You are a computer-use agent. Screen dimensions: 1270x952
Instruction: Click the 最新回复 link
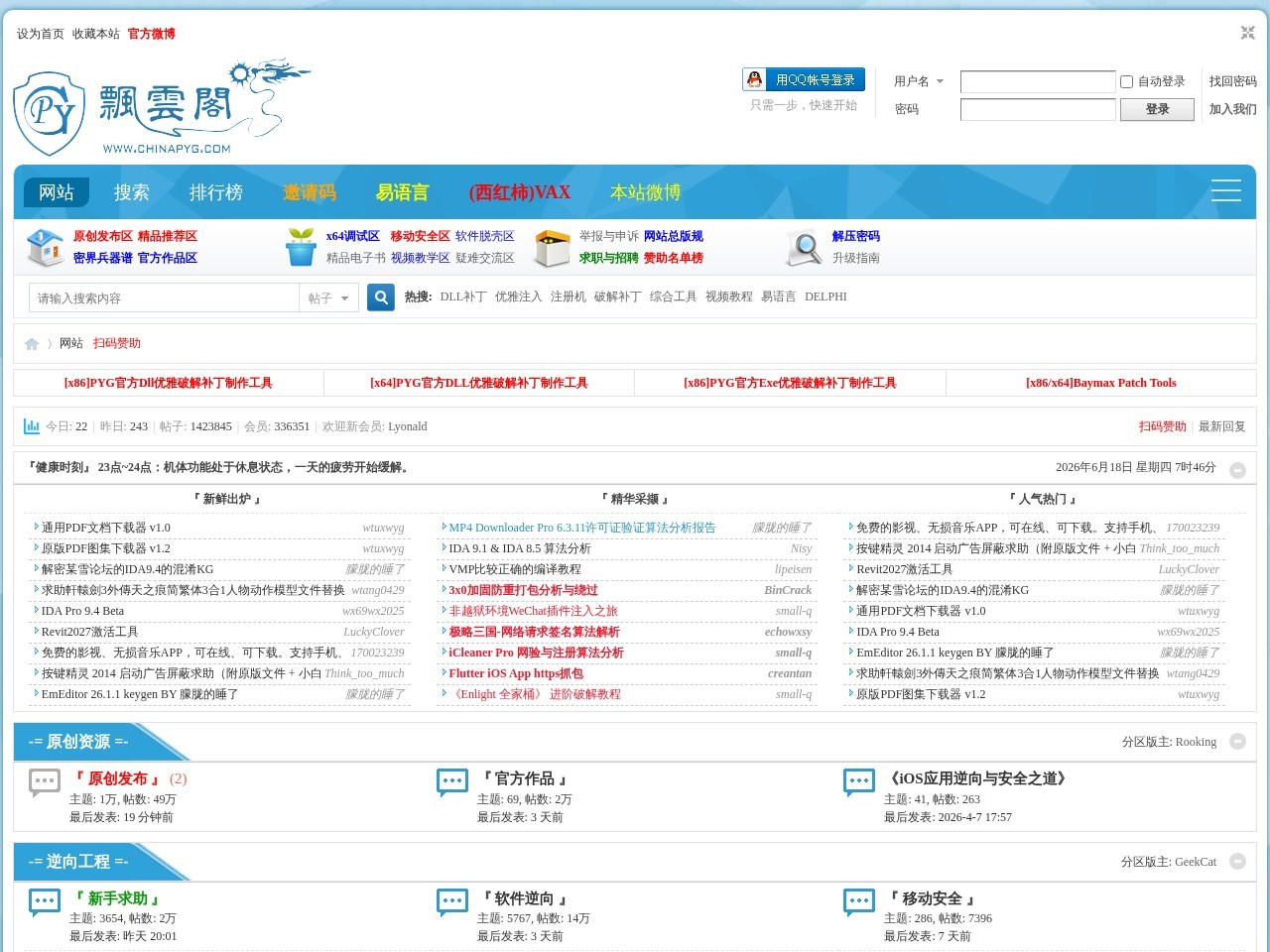pyautogui.click(x=1222, y=426)
